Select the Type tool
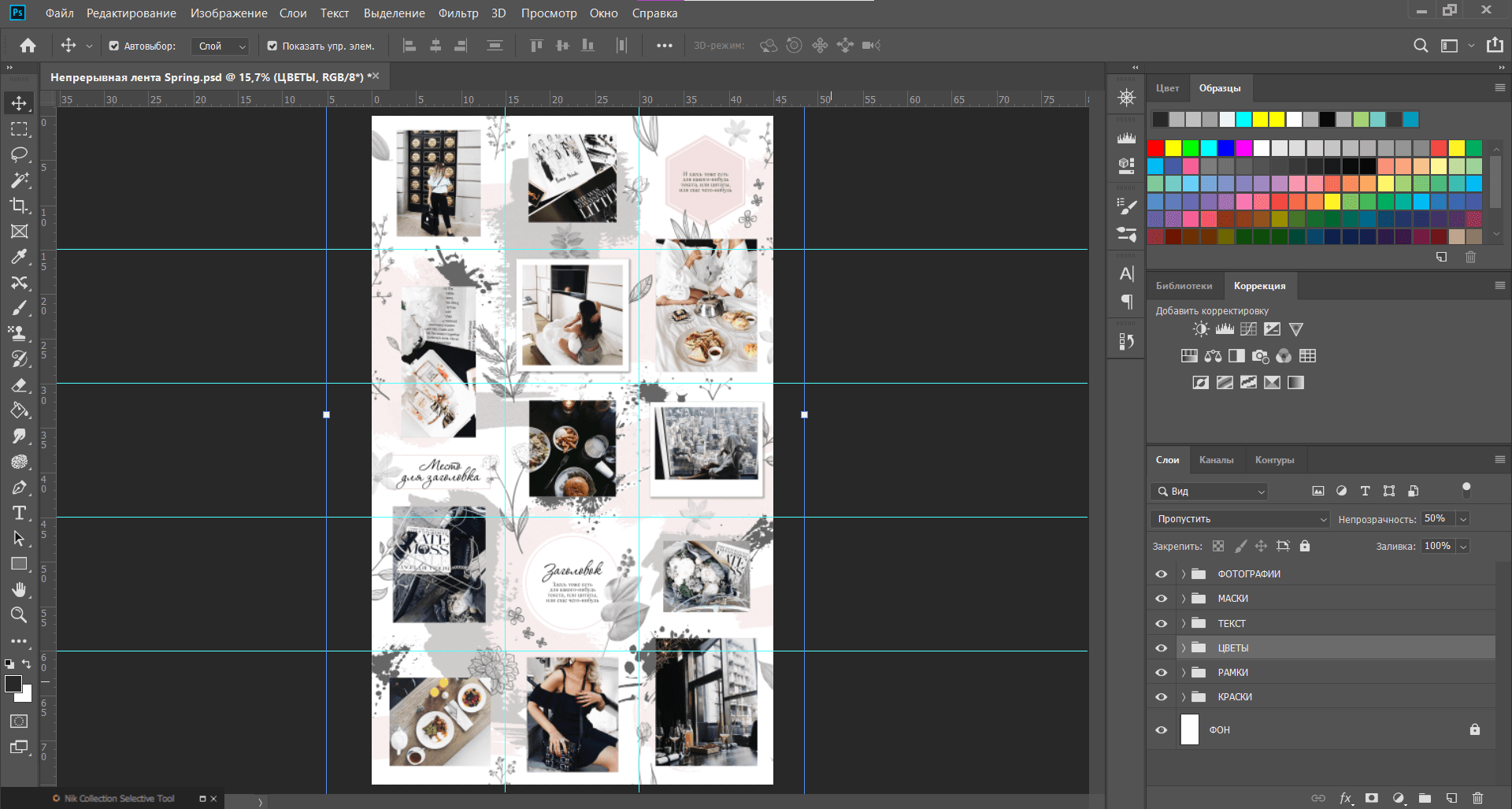Screen dimensions: 1512x809 pyautogui.click(x=20, y=513)
